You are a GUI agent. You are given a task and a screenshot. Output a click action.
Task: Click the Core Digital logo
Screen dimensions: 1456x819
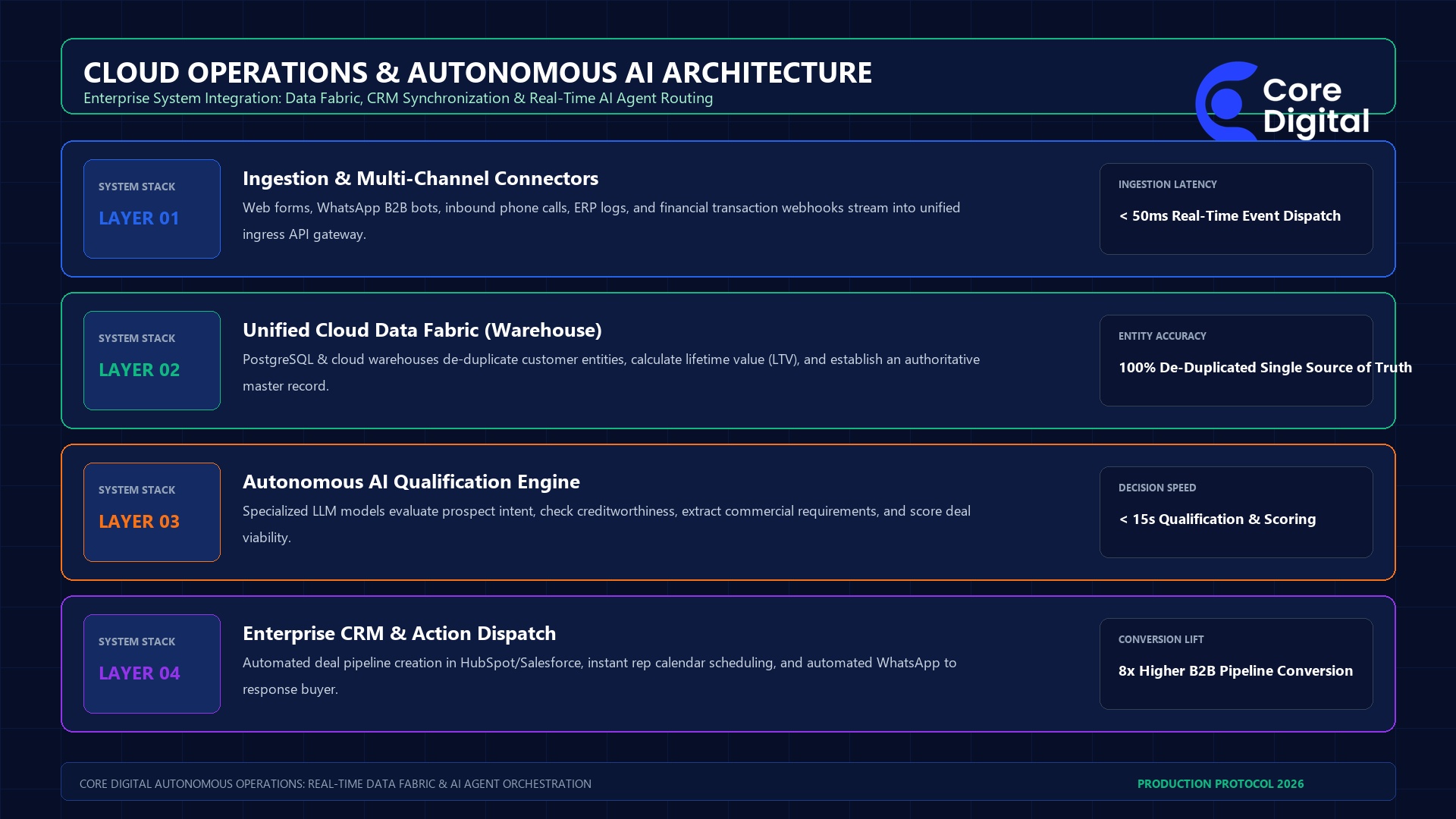[1282, 101]
